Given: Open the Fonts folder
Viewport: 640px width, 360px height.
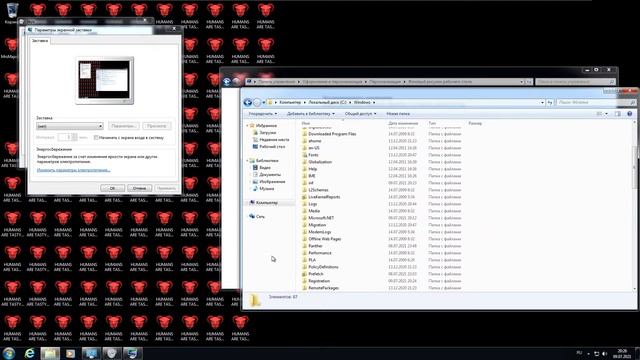Looking at the screenshot, I should (x=313, y=155).
